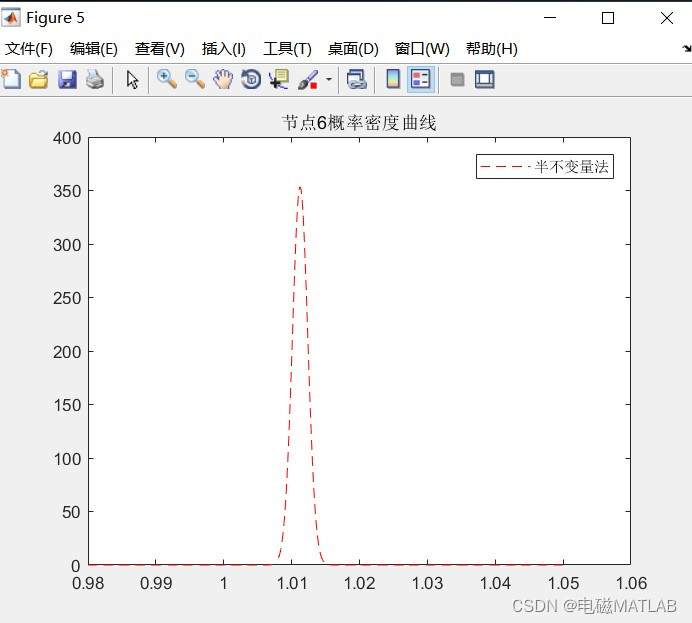Maximize the Figure 5 window

pyautogui.click(x=608, y=18)
